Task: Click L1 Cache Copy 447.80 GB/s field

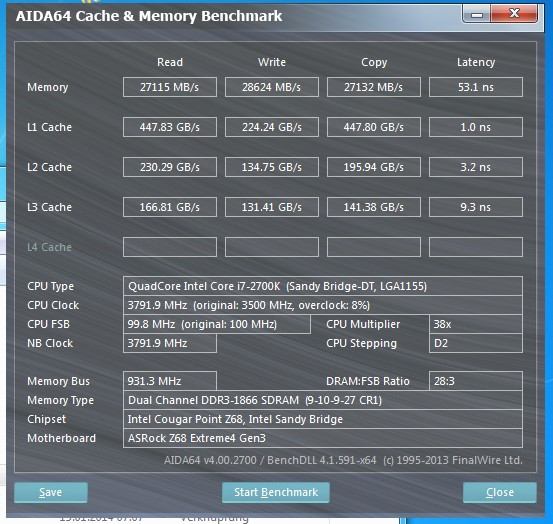Action: pyautogui.click(x=374, y=127)
